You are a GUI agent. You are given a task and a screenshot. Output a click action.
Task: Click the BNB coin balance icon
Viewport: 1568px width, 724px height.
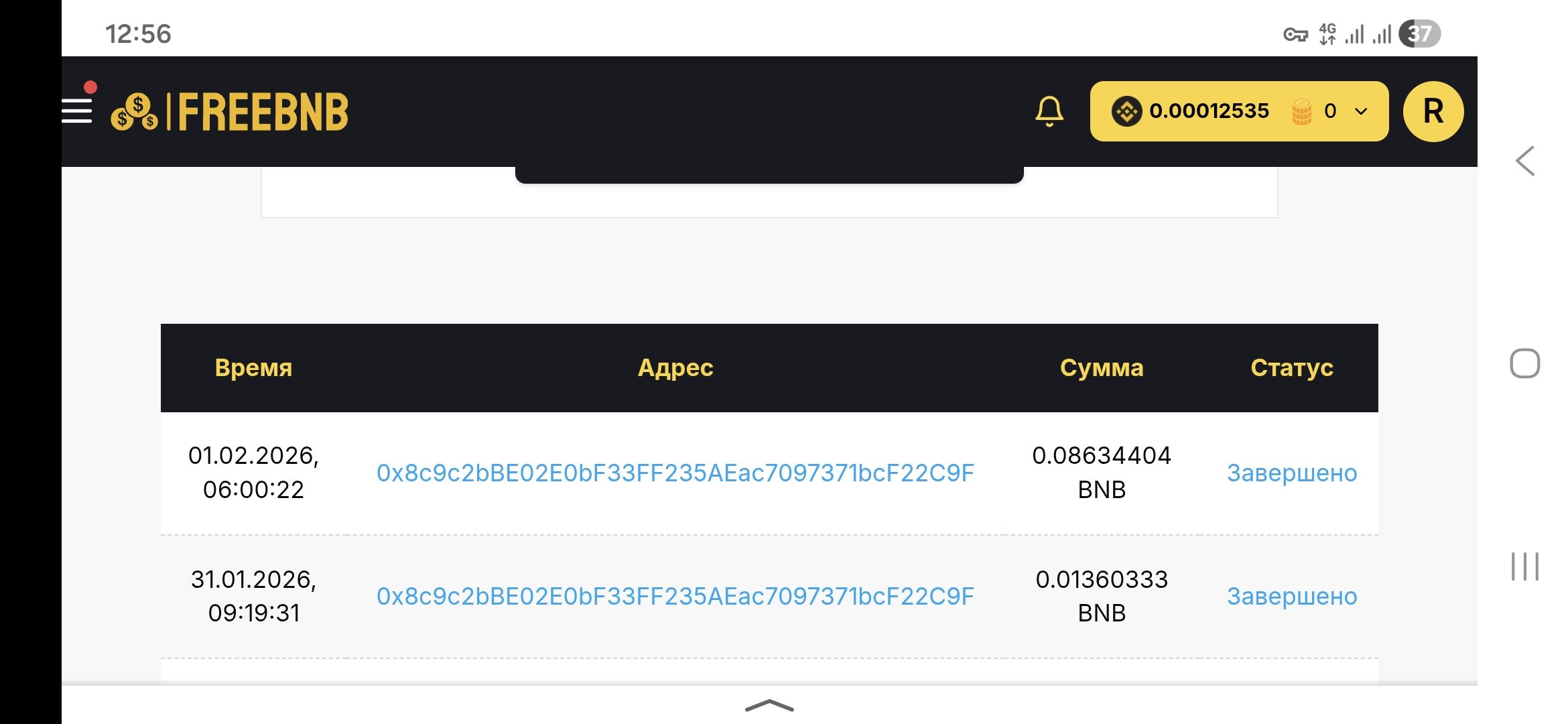click(1126, 111)
